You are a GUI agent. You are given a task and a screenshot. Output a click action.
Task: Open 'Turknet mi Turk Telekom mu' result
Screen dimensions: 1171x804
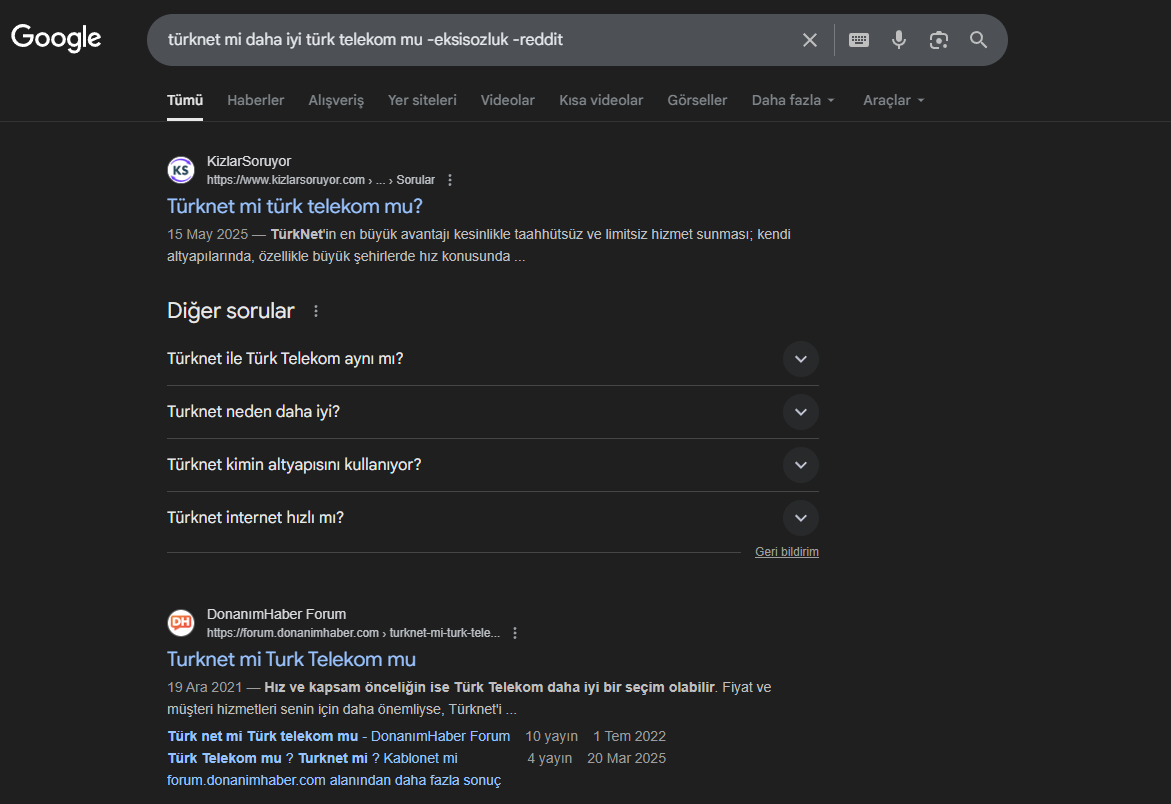[291, 659]
